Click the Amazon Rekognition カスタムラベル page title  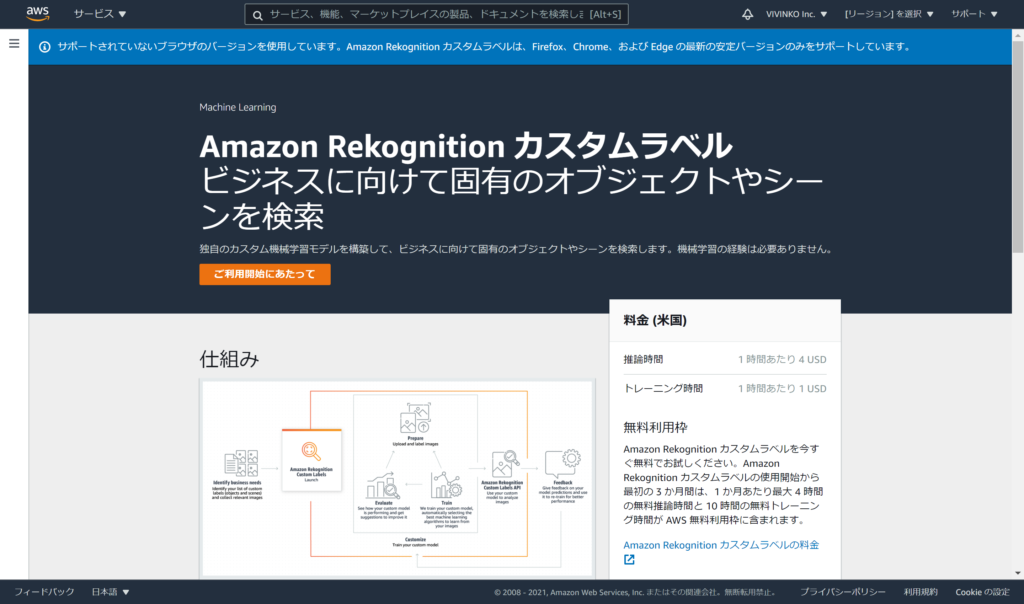(x=466, y=146)
